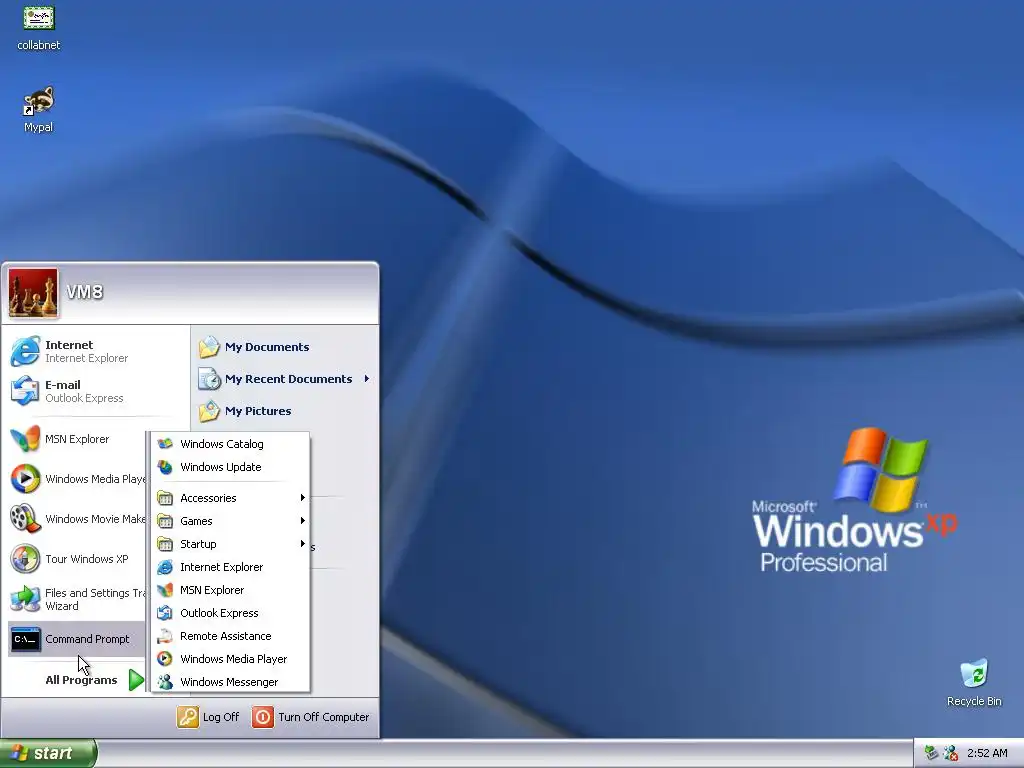Click Turn Off Computer button
1024x768 pixels.
click(311, 717)
